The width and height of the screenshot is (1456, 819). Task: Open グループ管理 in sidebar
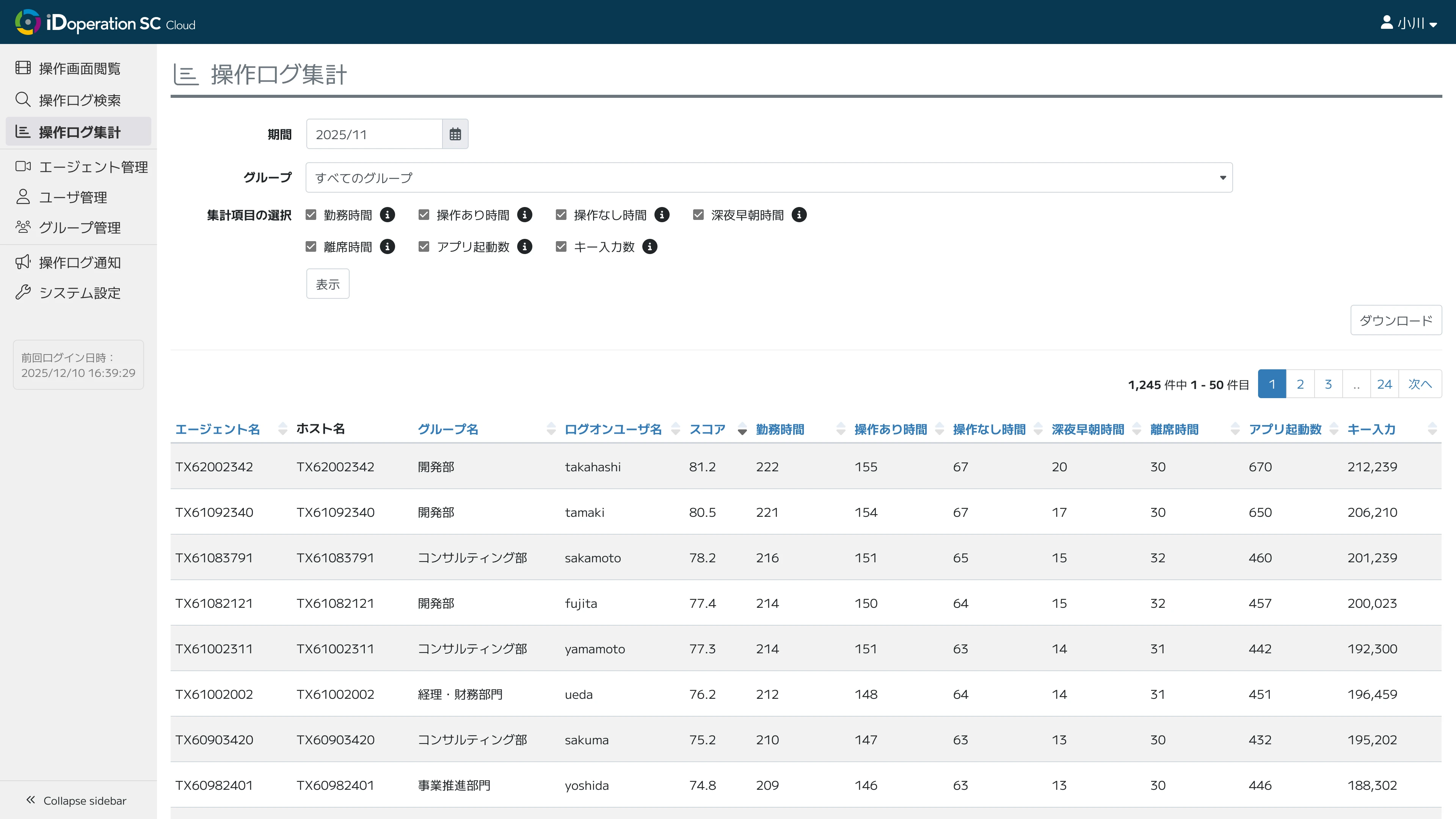[x=79, y=227]
